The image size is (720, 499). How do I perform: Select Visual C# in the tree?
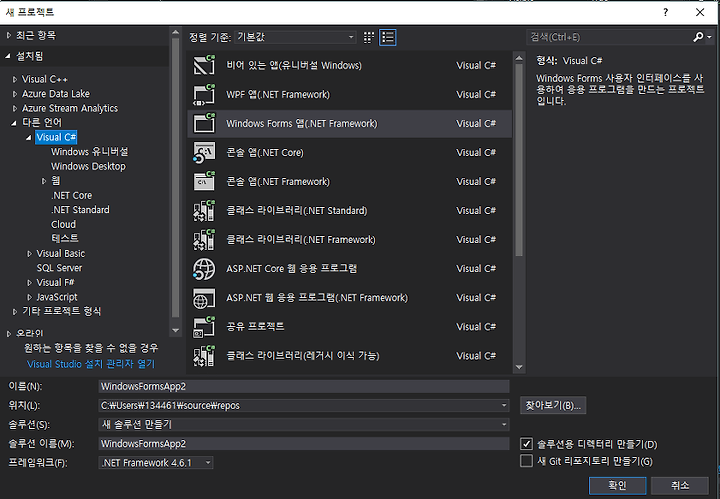coord(56,137)
